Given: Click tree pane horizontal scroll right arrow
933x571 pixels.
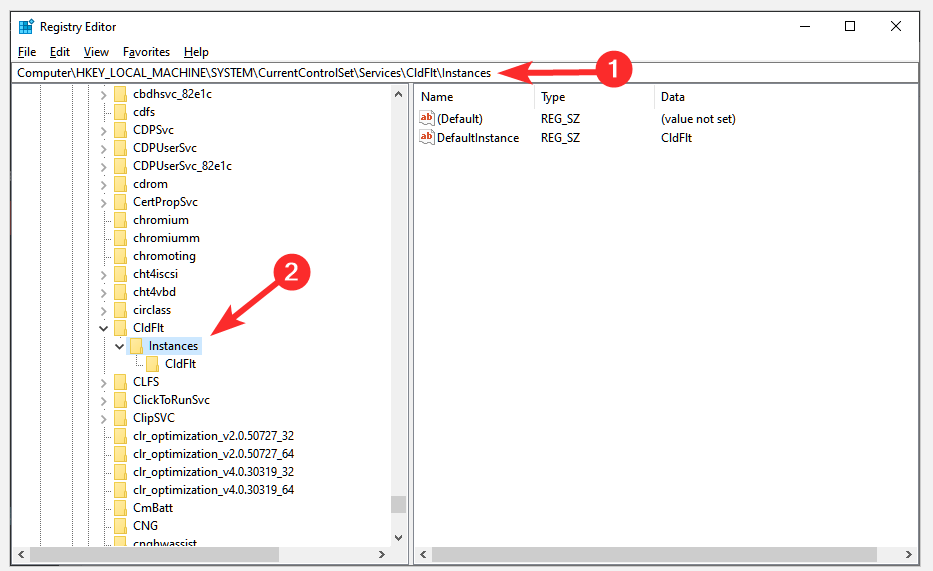Looking at the screenshot, I should [x=382, y=554].
